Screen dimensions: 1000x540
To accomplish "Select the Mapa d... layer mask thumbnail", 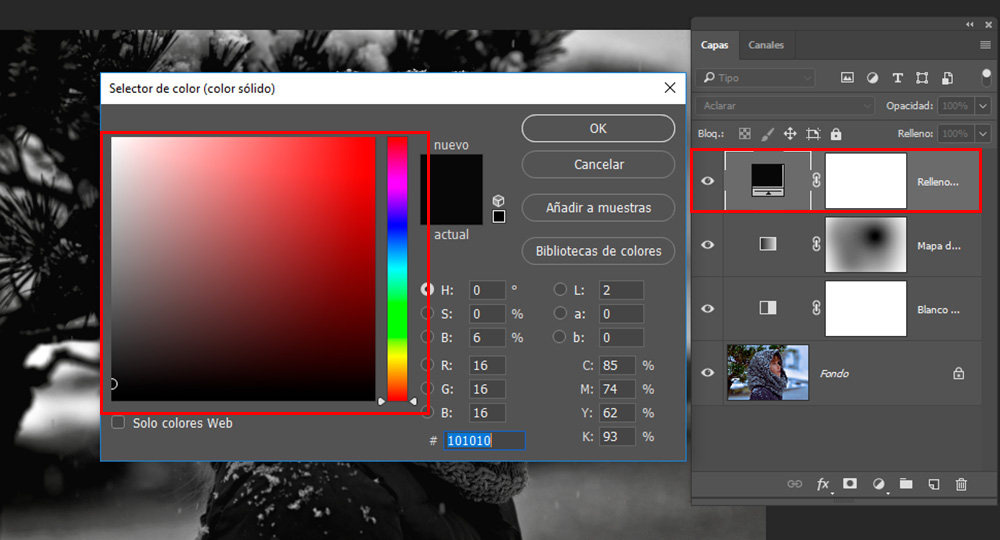I will tap(865, 245).
